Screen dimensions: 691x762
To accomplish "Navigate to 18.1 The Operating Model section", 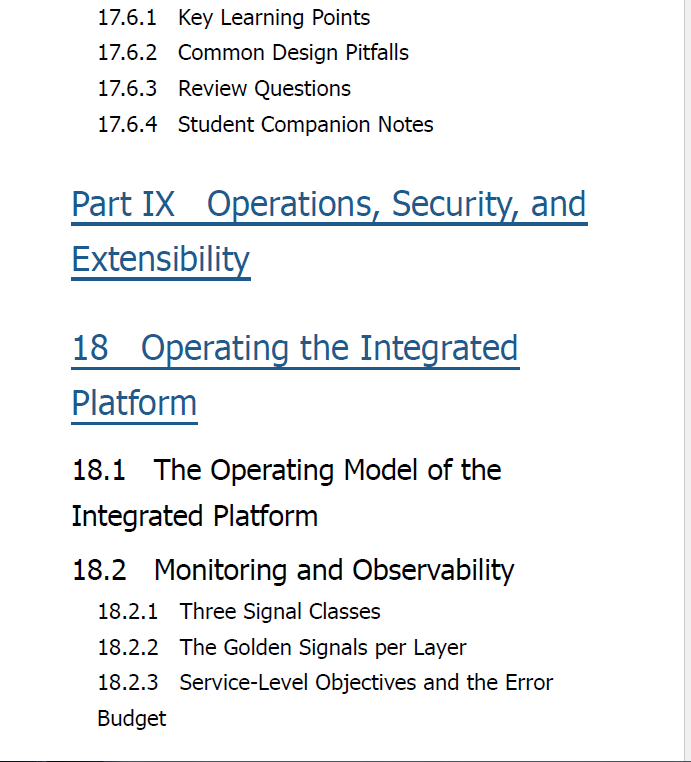I will [x=286, y=493].
